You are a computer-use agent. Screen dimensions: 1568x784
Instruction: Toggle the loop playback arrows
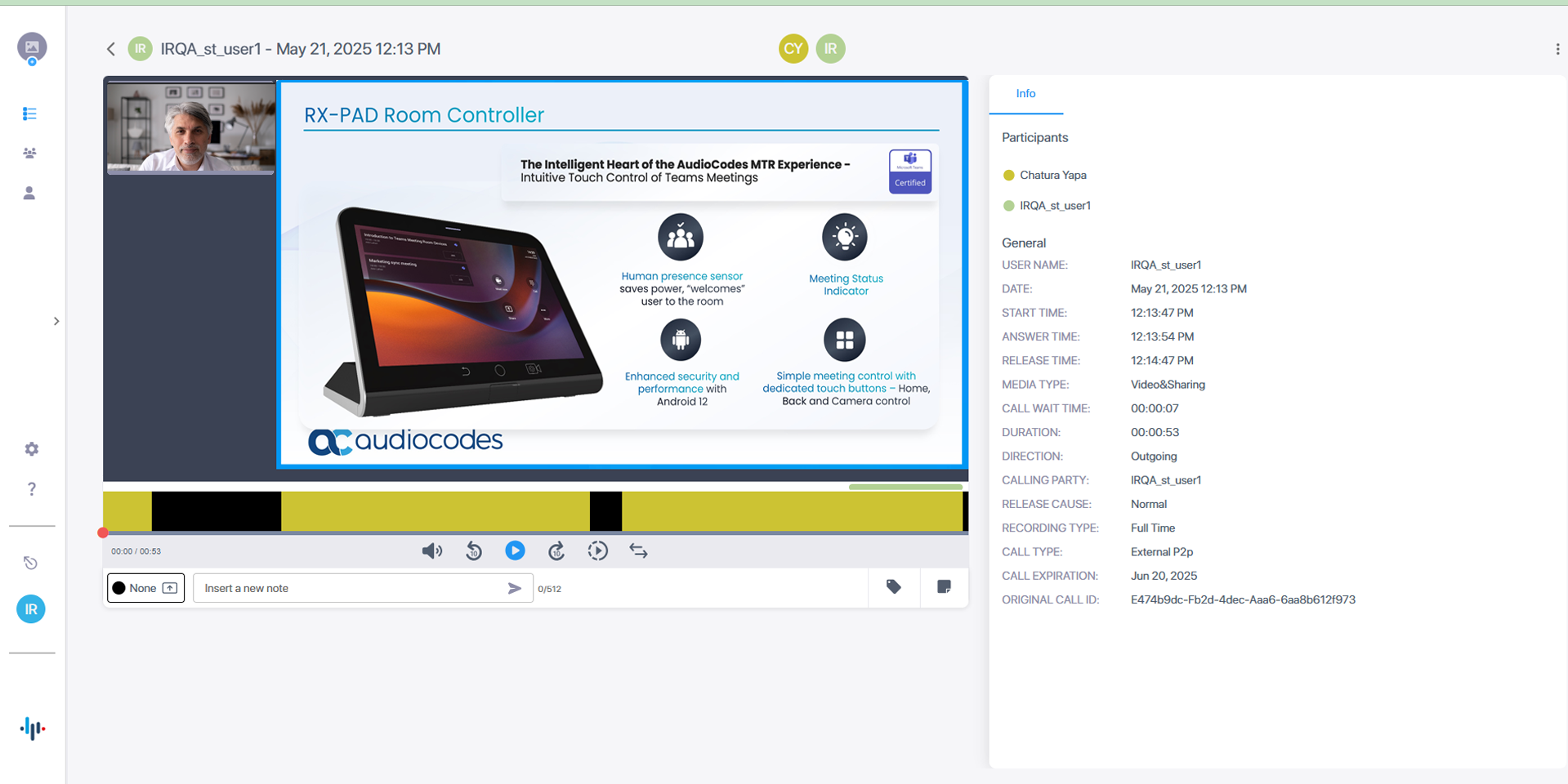point(638,551)
